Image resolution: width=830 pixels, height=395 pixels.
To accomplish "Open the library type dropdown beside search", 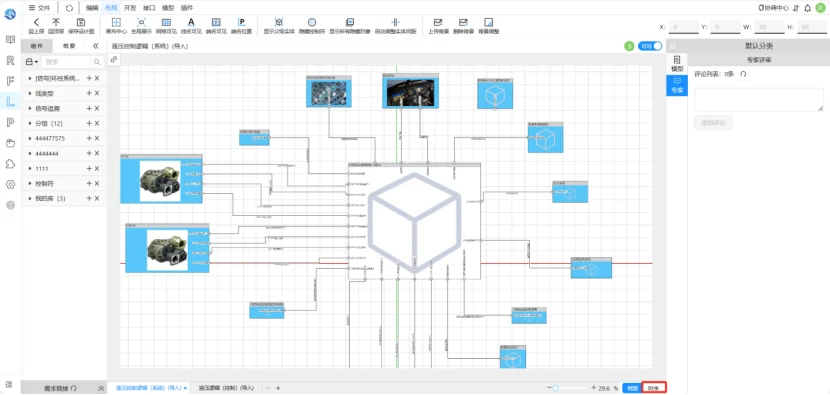I will [32, 62].
